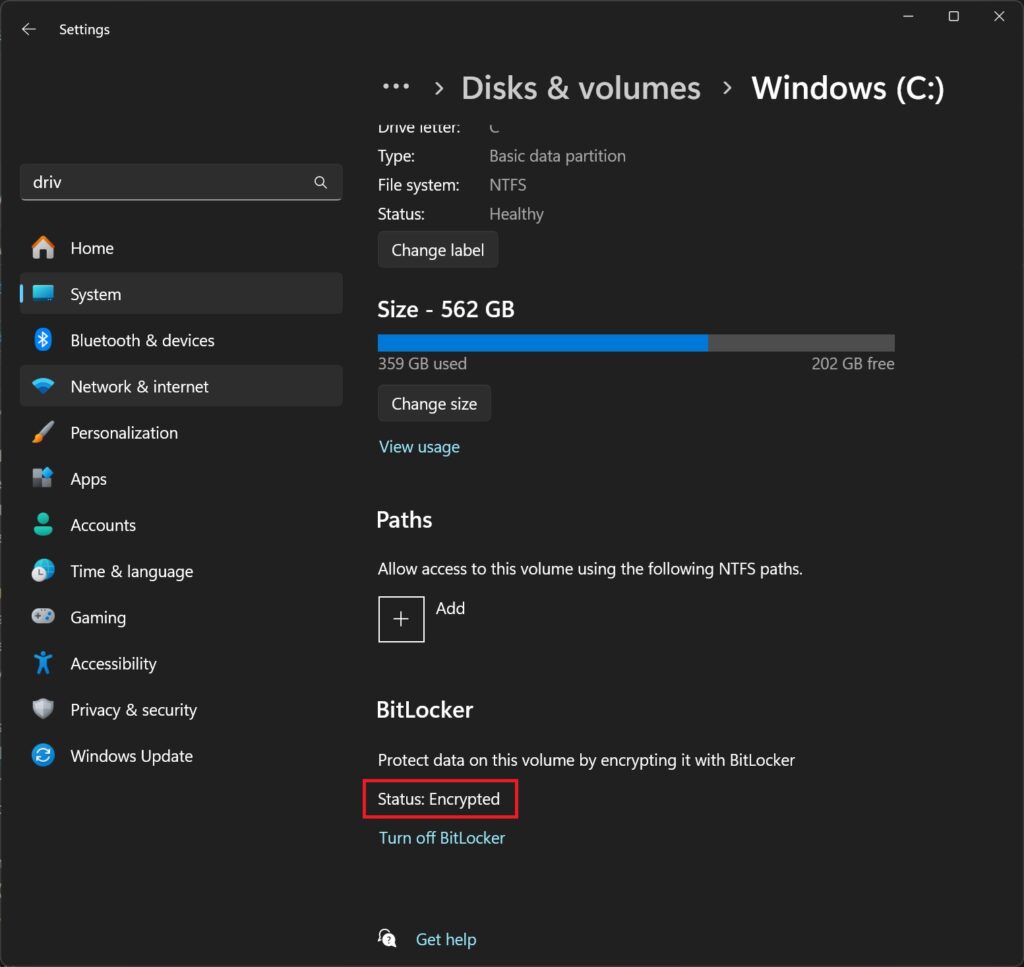The width and height of the screenshot is (1024, 967).
Task: Select the Windows (C:) breadcrumb
Action: tap(847, 88)
